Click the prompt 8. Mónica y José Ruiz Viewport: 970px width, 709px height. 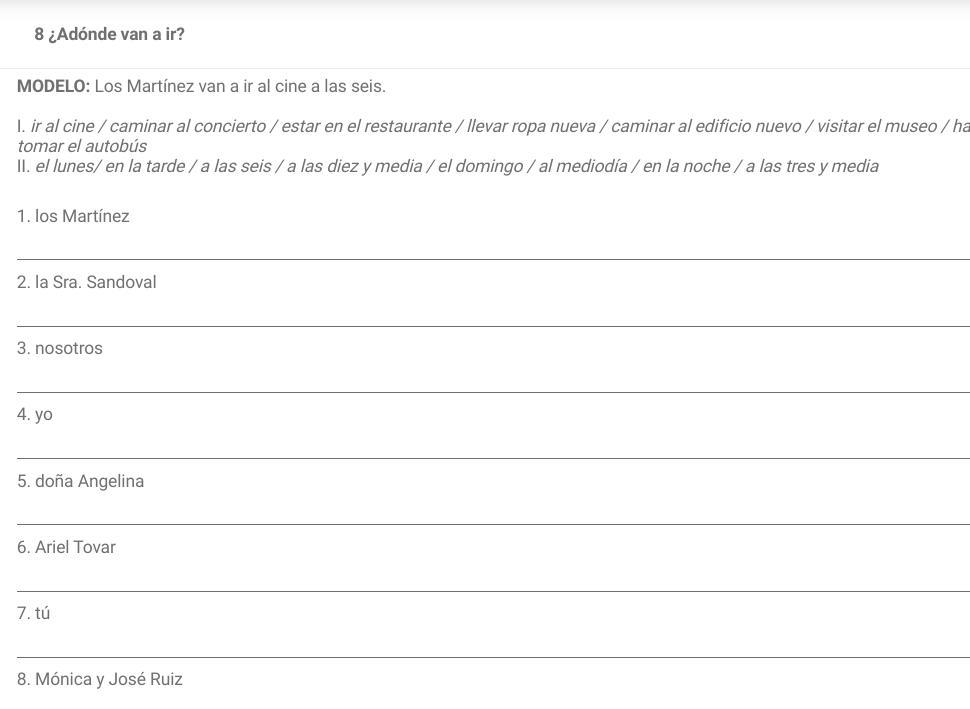(100, 679)
